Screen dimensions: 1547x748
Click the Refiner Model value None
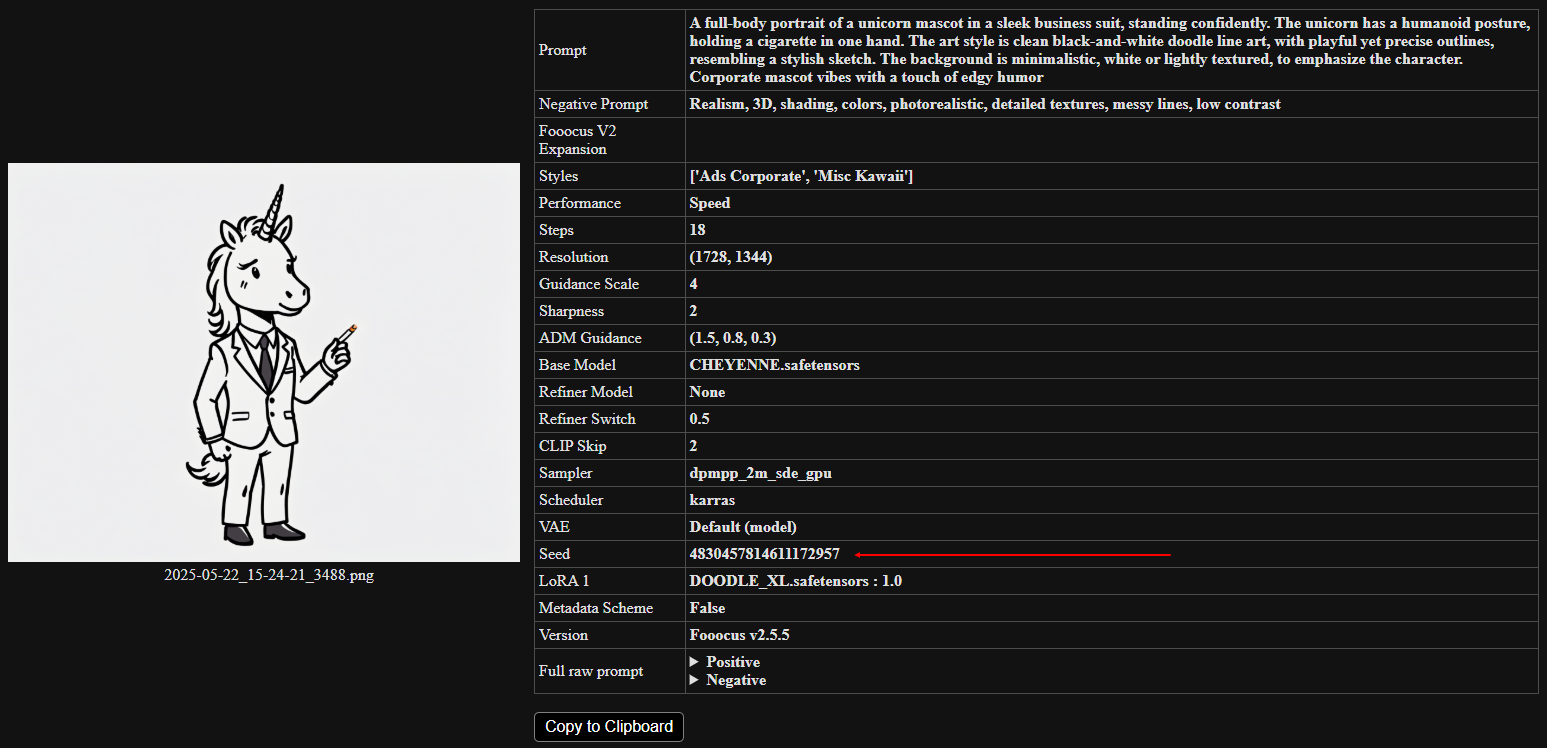[707, 392]
